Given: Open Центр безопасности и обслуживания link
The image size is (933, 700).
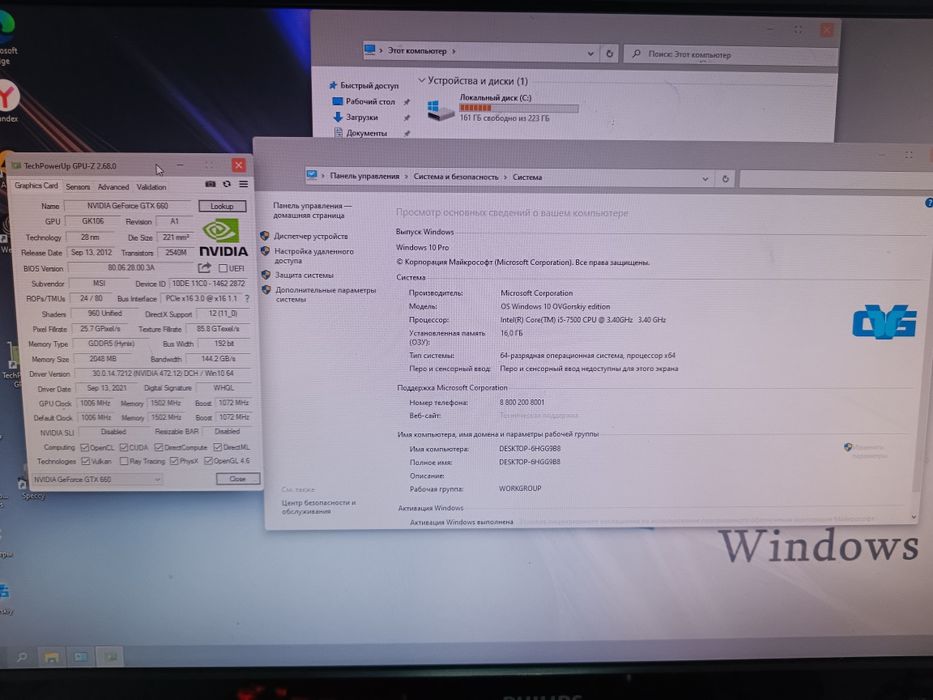Looking at the screenshot, I should [x=318, y=507].
